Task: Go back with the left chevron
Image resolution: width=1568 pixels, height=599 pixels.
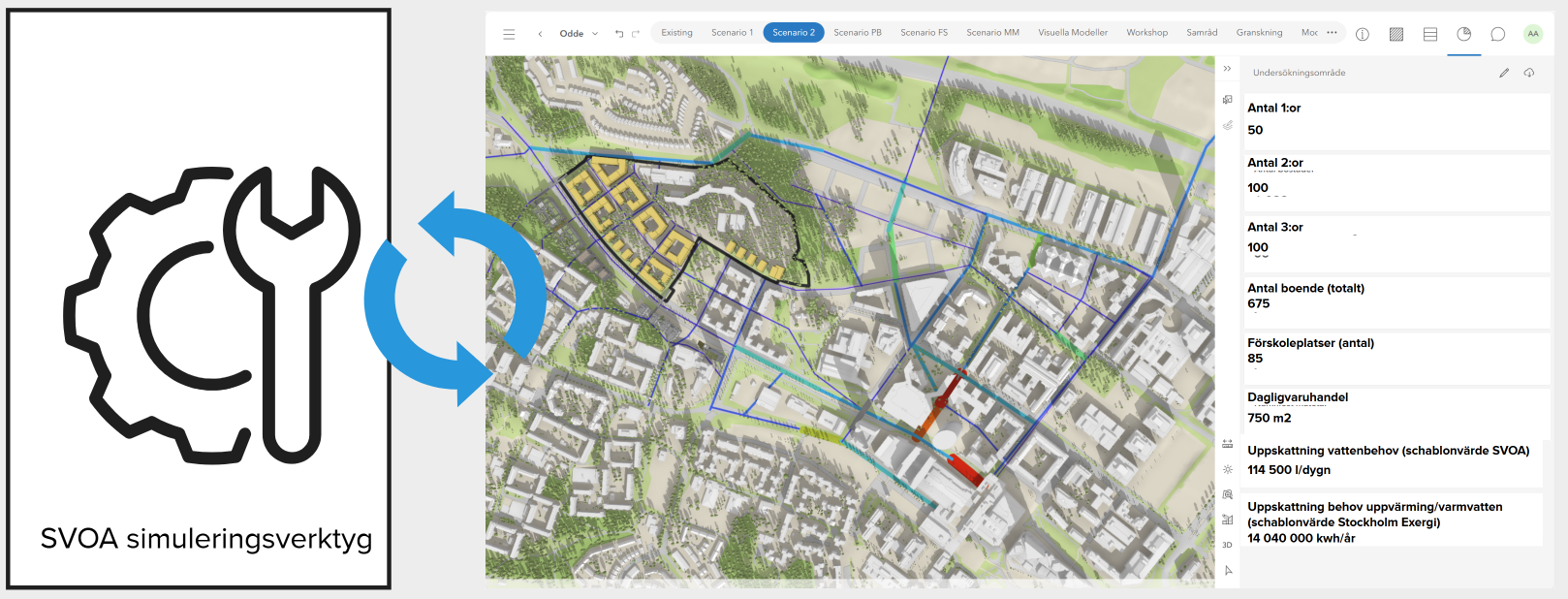Action: (x=540, y=34)
